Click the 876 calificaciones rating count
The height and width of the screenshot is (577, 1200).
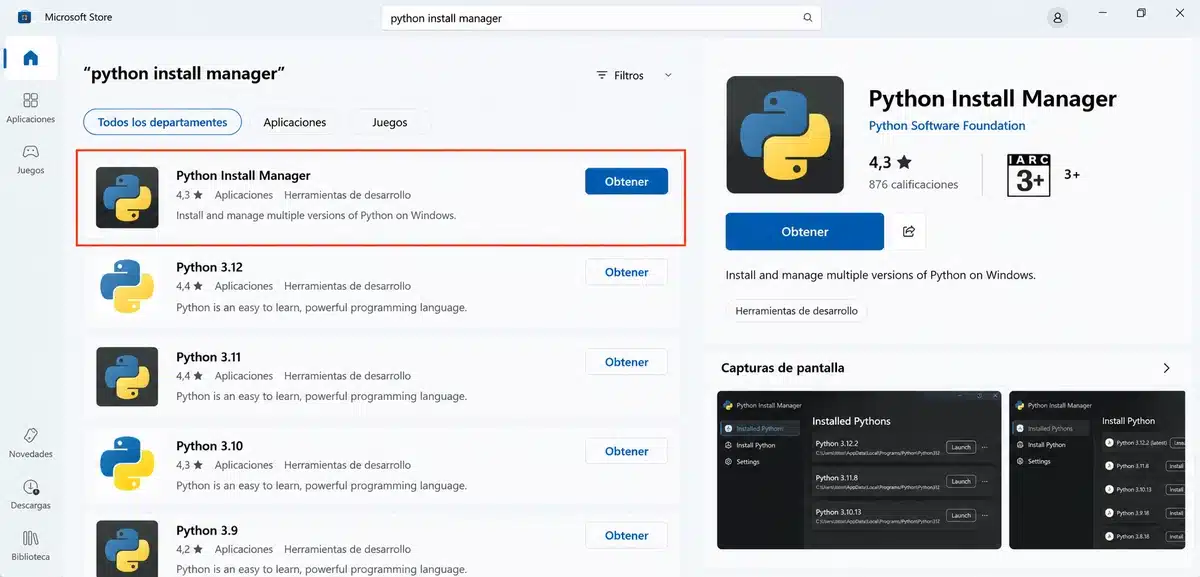coord(914,185)
